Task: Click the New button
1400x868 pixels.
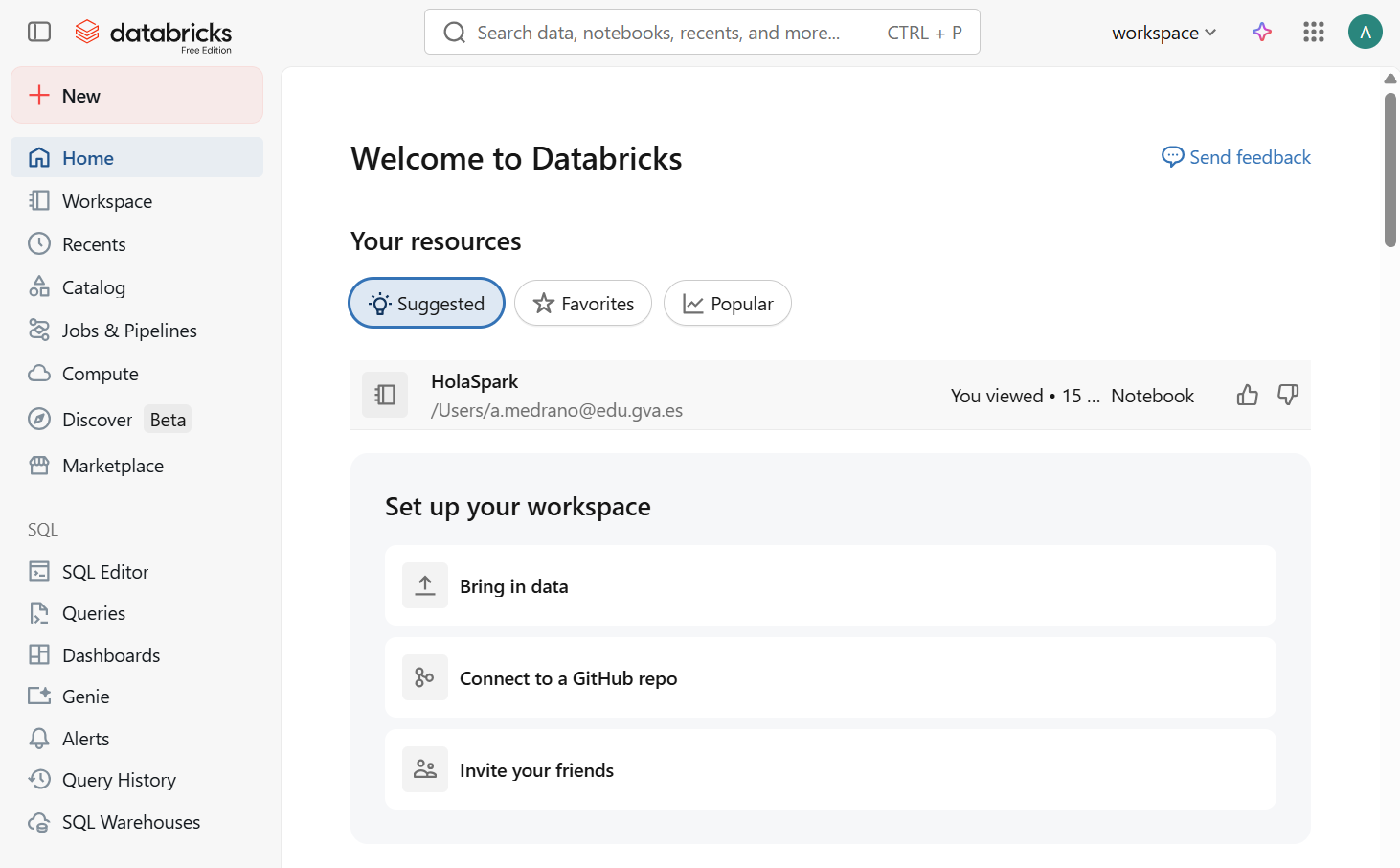Action: [x=137, y=95]
